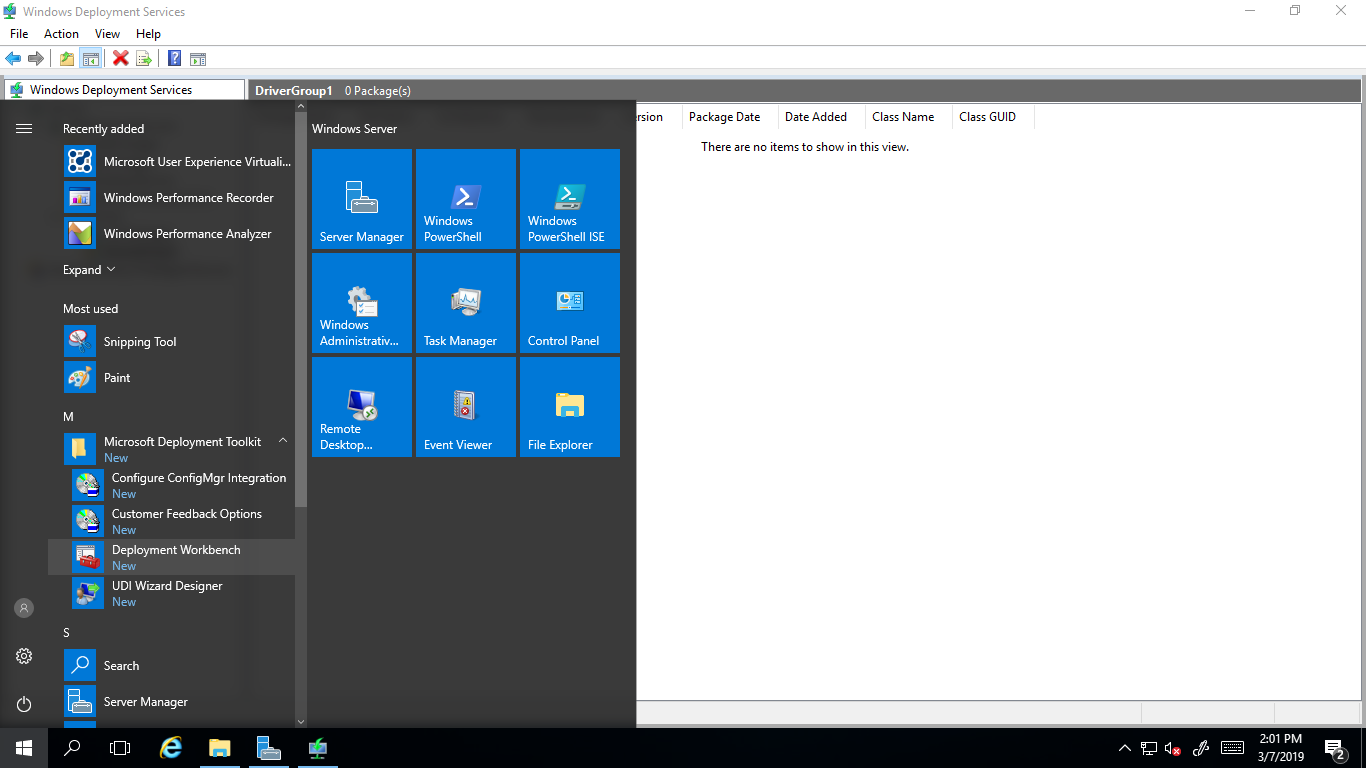Click the Export List toolbar icon

point(144,58)
